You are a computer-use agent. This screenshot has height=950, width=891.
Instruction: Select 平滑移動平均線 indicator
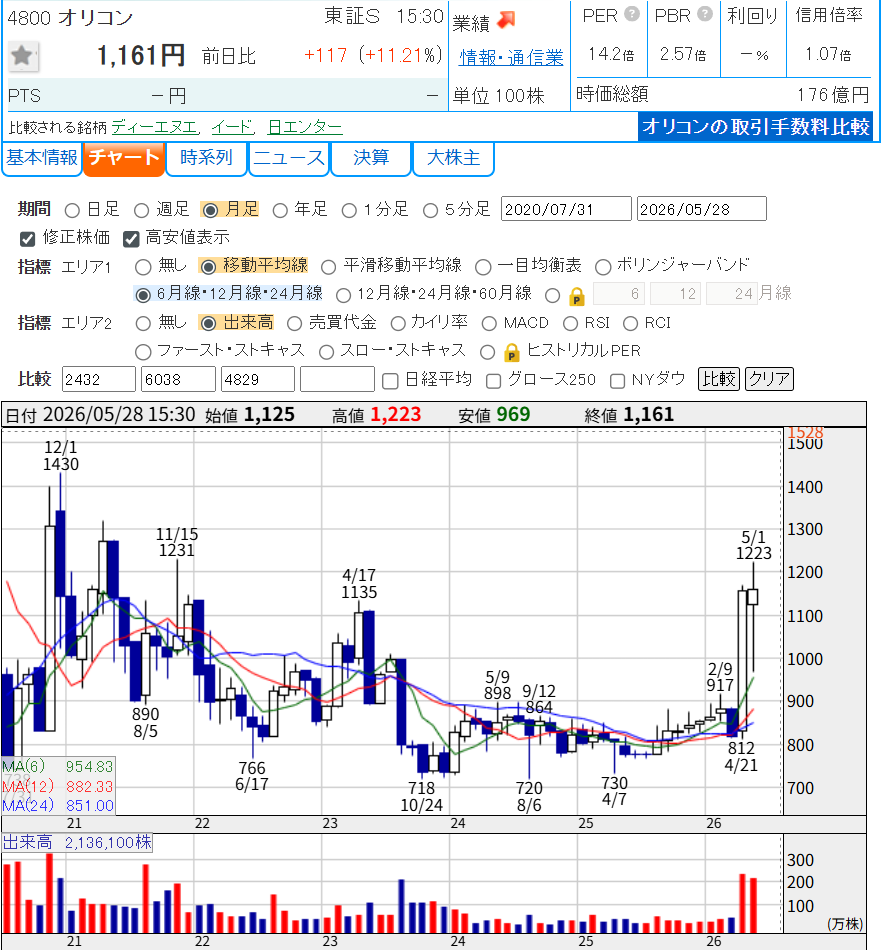click(x=328, y=267)
